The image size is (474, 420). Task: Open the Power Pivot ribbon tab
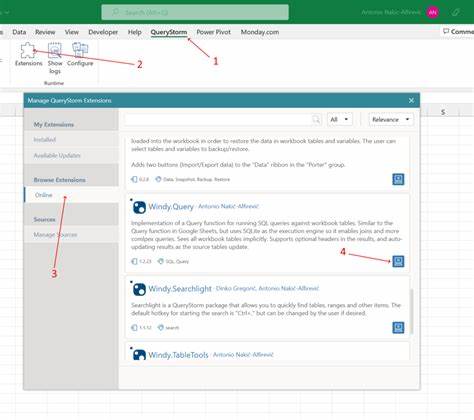pos(214,32)
